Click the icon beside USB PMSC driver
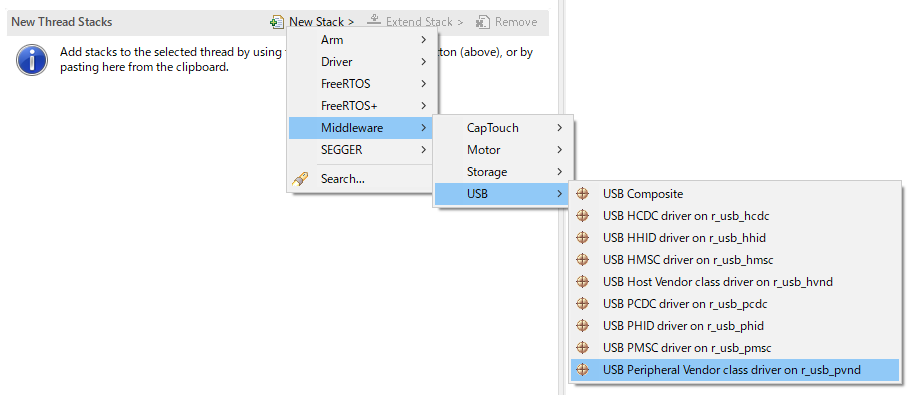The image size is (913, 395). point(582,348)
